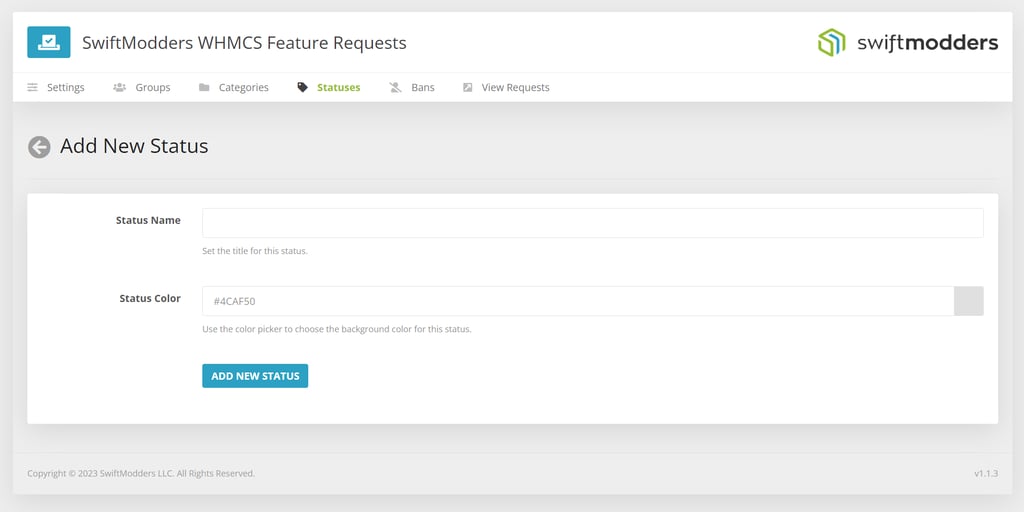Open the View Requests tab
Image resolution: width=1024 pixels, height=512 pixels.
click(506, 88)
